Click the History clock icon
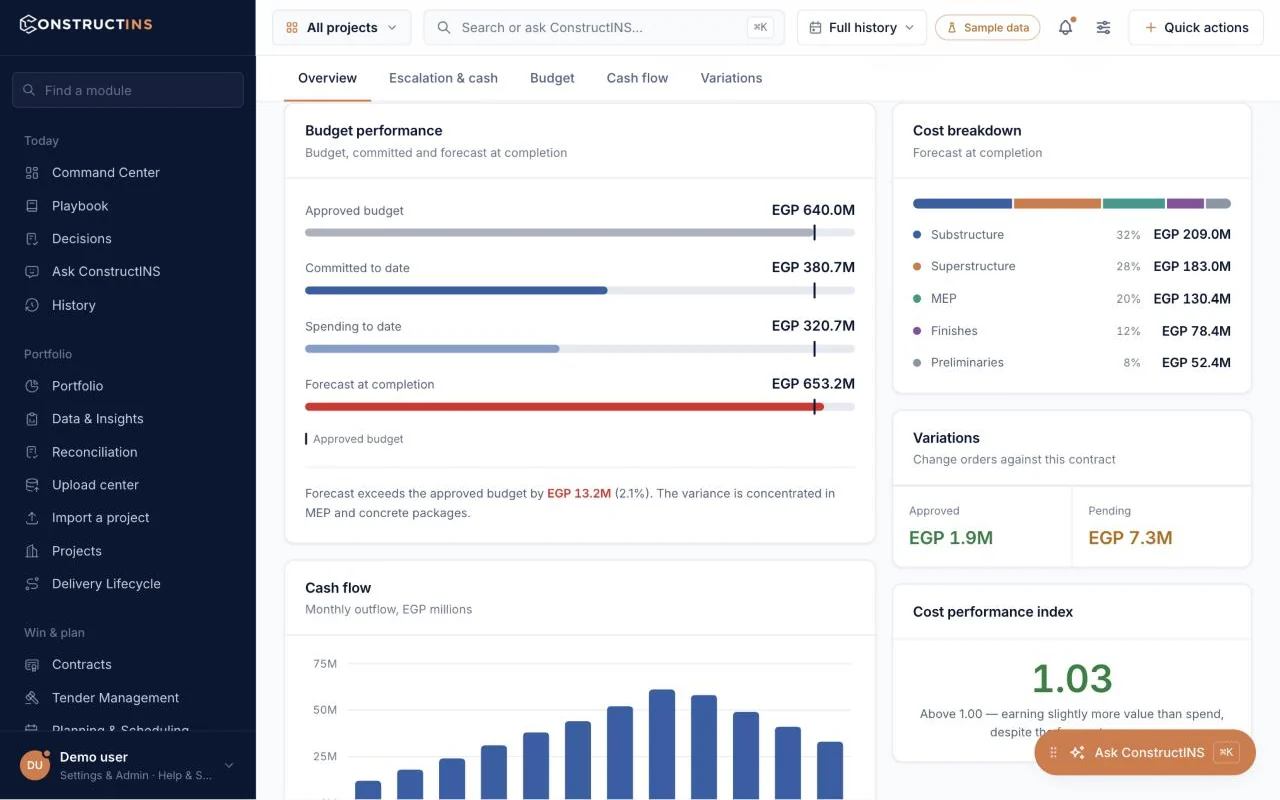This screenshot has height=800, width=1280. pyautogui.click(x=32, y=305)
